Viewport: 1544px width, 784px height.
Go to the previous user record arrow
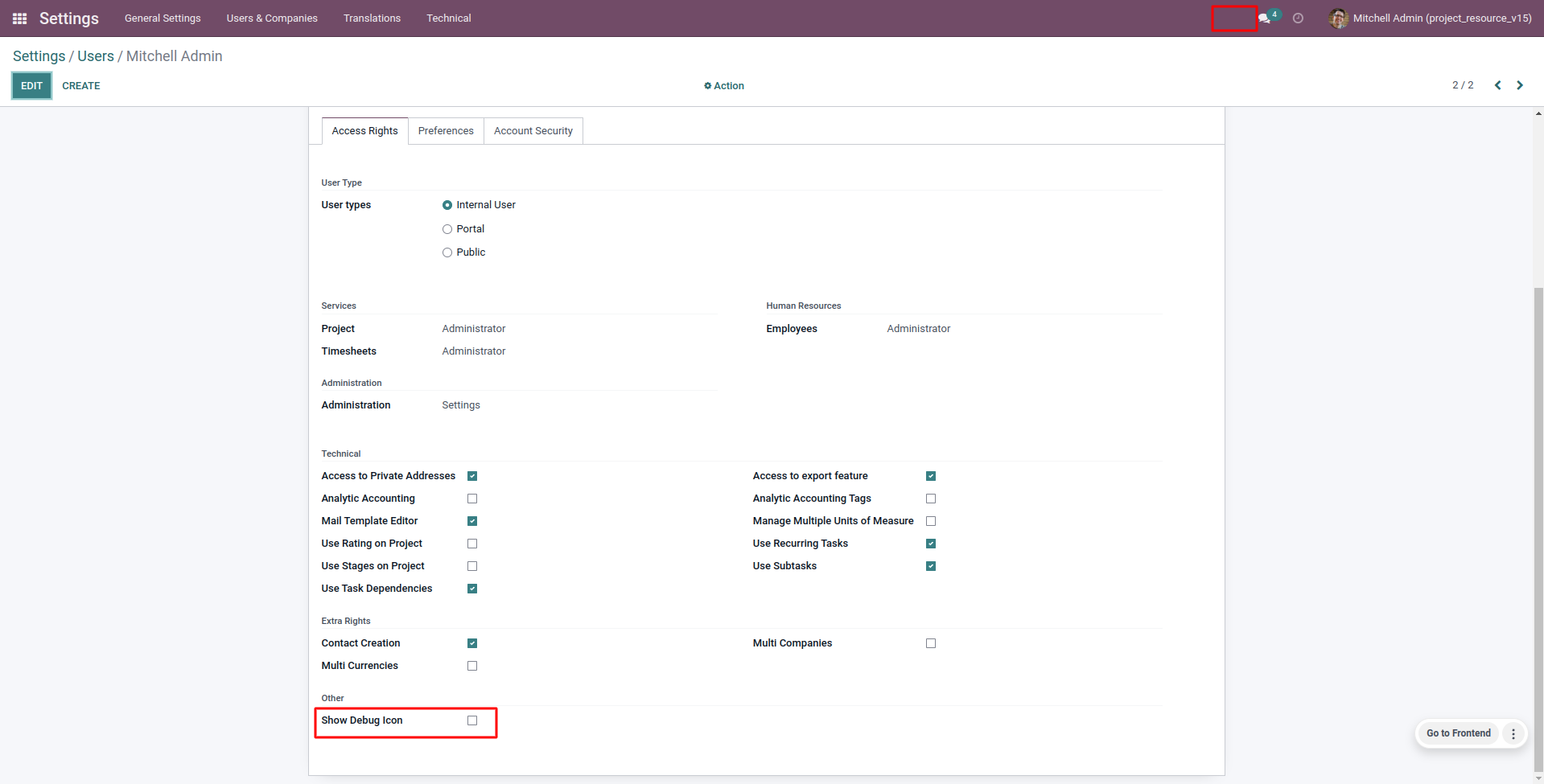[1497, 85]
